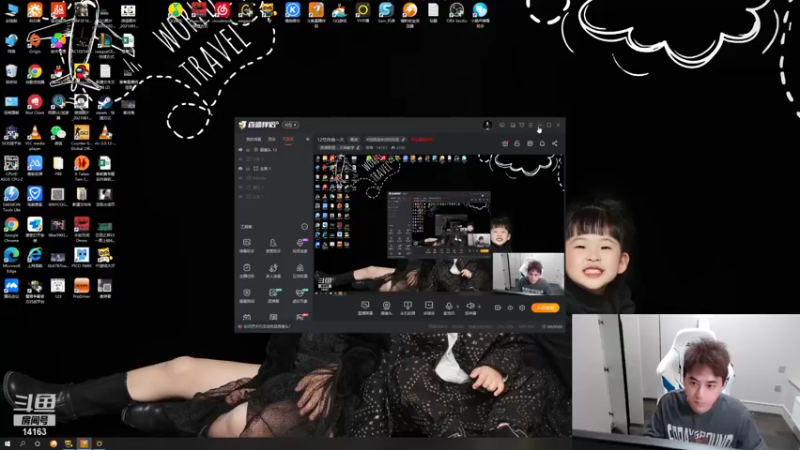Click the taskbar search icon
This screenshot has width=800, height=450.
22,444
